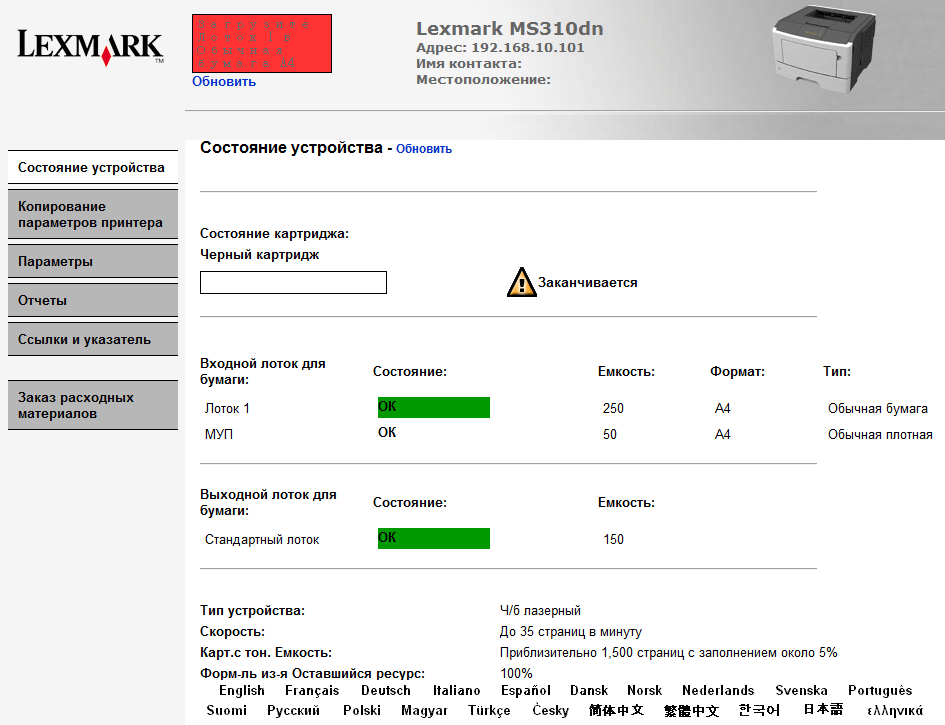The height and width of the screenshot is (725, 945).
Task: Click the output capacity value 150
Action: tap(614, 539)
